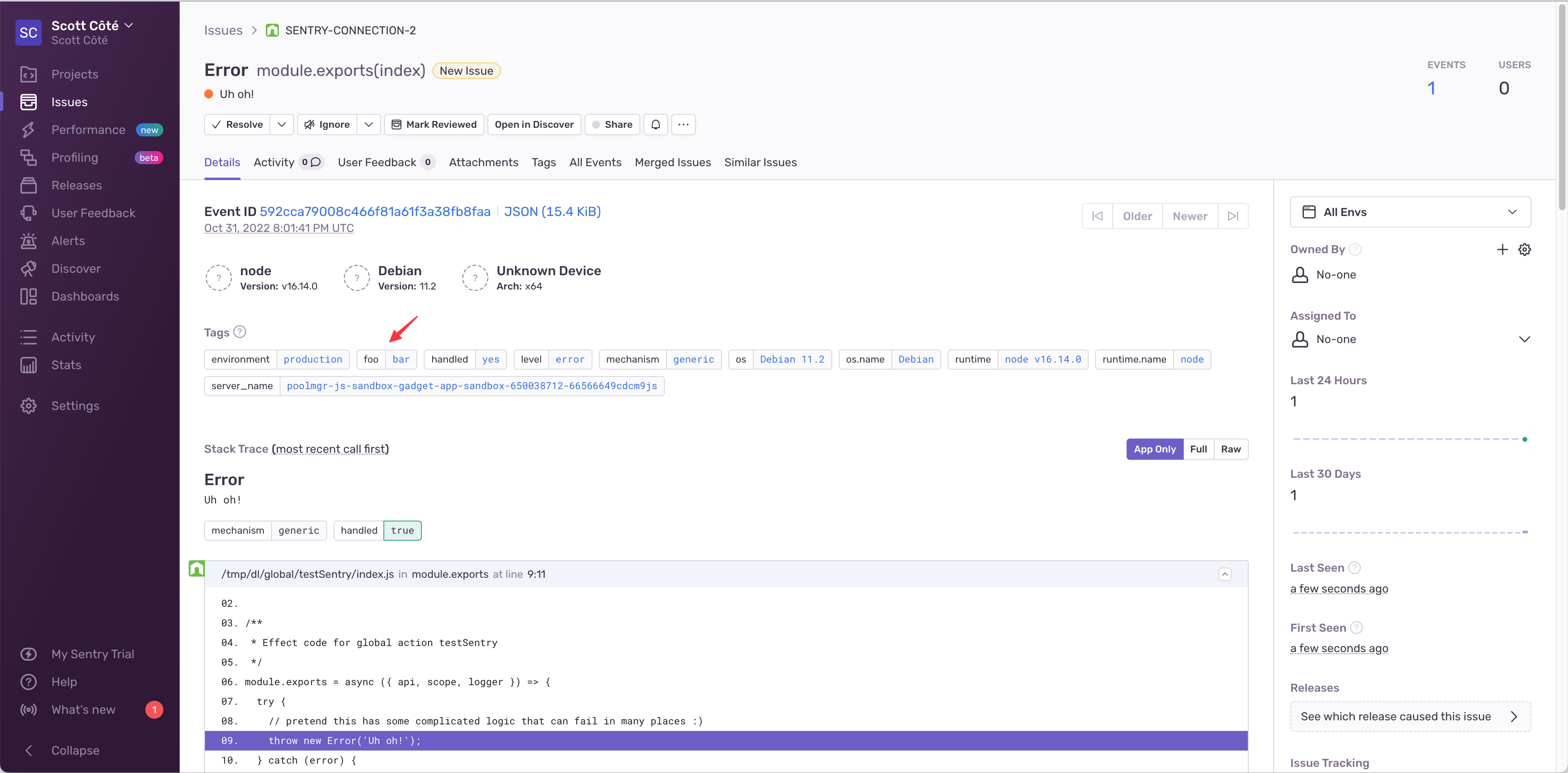The image size is (1568, 773).
Task: Open My Sentry Trial
Action: click(93, 654)
